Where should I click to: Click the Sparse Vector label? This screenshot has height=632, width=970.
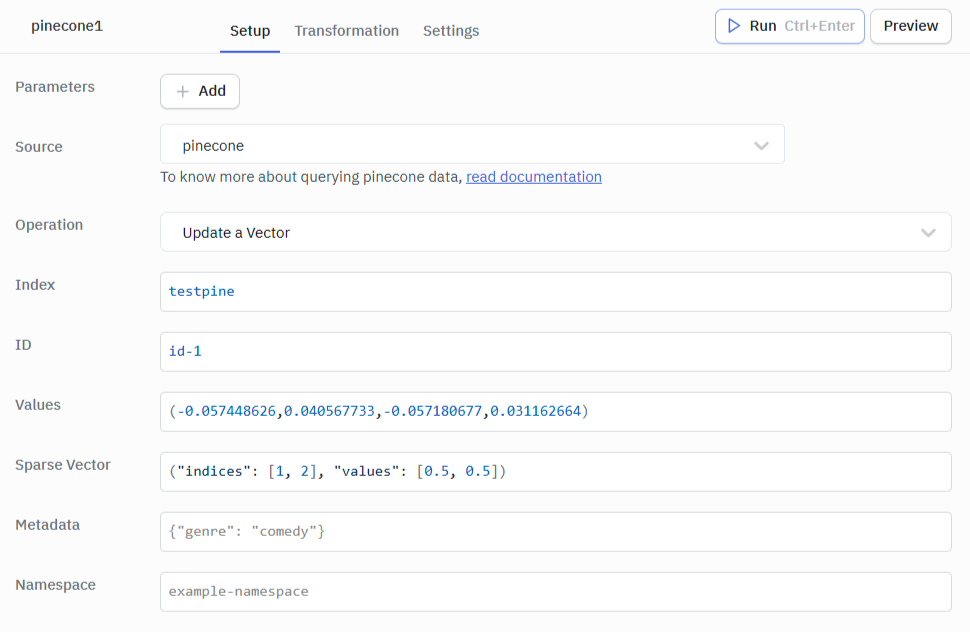(x=63, y=464)
